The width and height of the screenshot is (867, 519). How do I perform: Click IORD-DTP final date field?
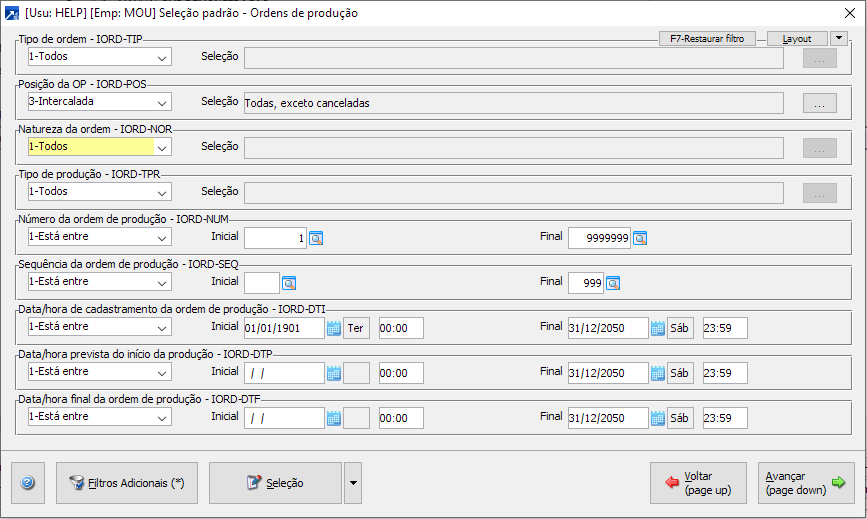(x=608, y=373)
